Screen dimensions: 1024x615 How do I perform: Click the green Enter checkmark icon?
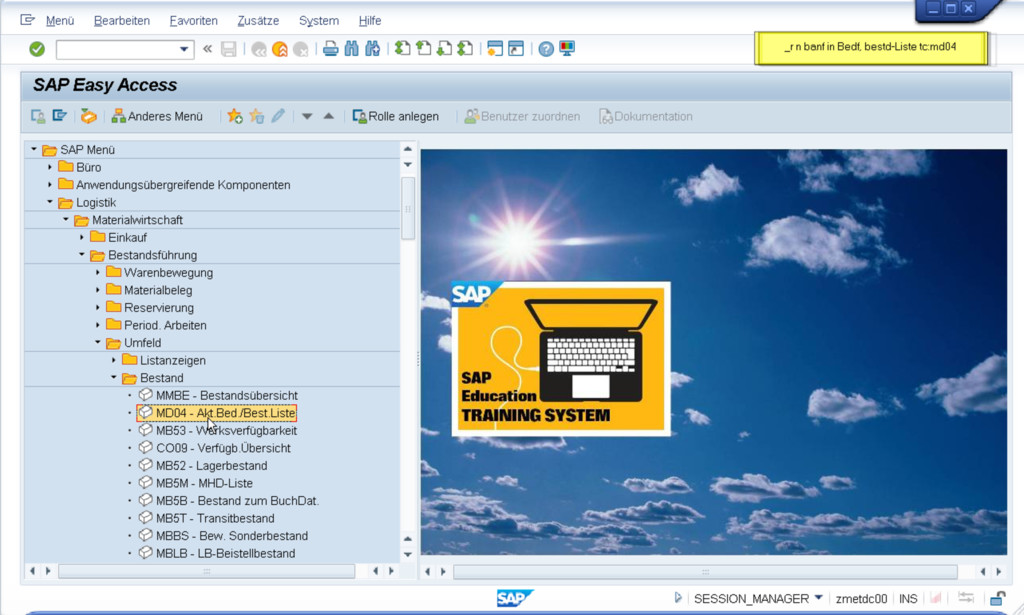37,49
